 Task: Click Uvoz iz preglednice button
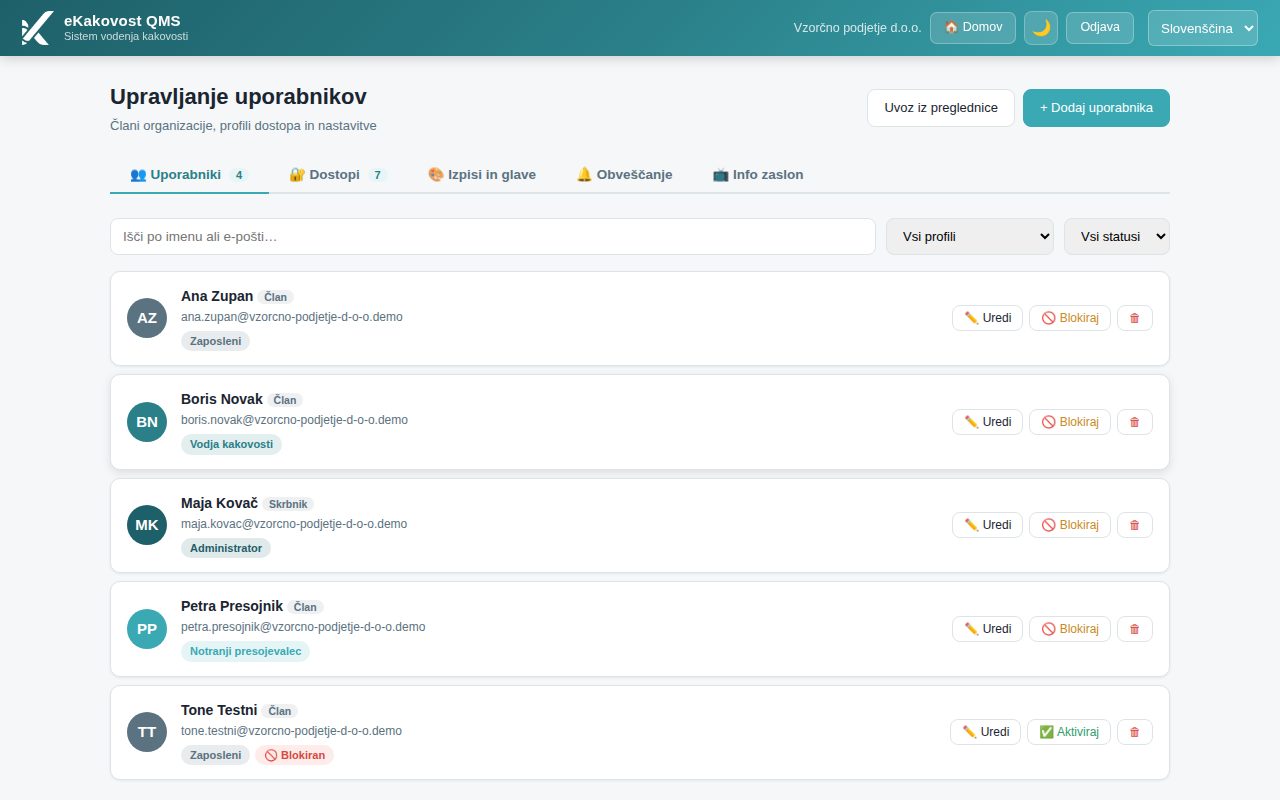pos(941,108)
